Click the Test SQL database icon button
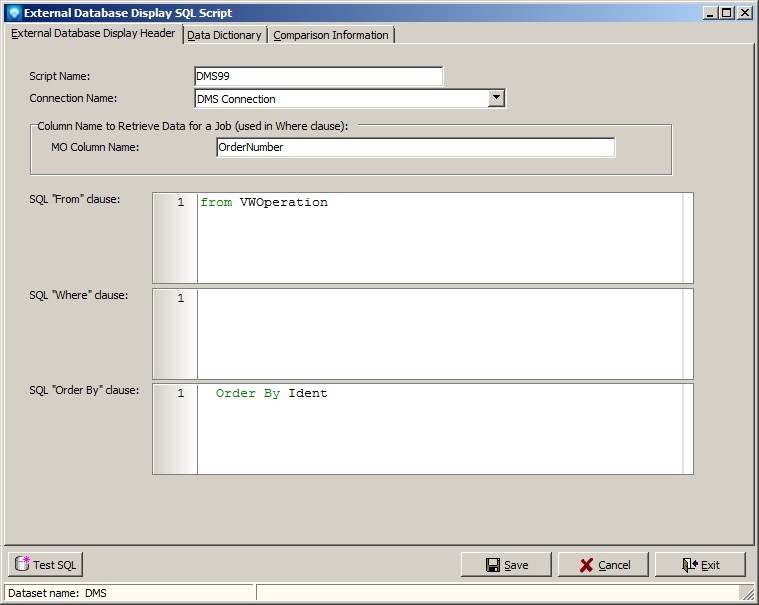Screen dimensions: 759x605 (x=22, y=565)
